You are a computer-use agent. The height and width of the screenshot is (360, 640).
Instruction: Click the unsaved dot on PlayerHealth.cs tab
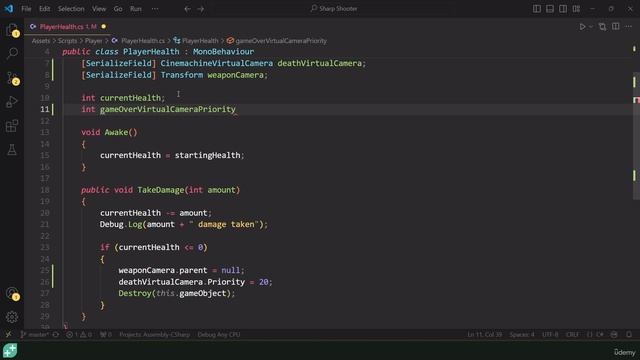pyautogui.click(x=104, y=27)
